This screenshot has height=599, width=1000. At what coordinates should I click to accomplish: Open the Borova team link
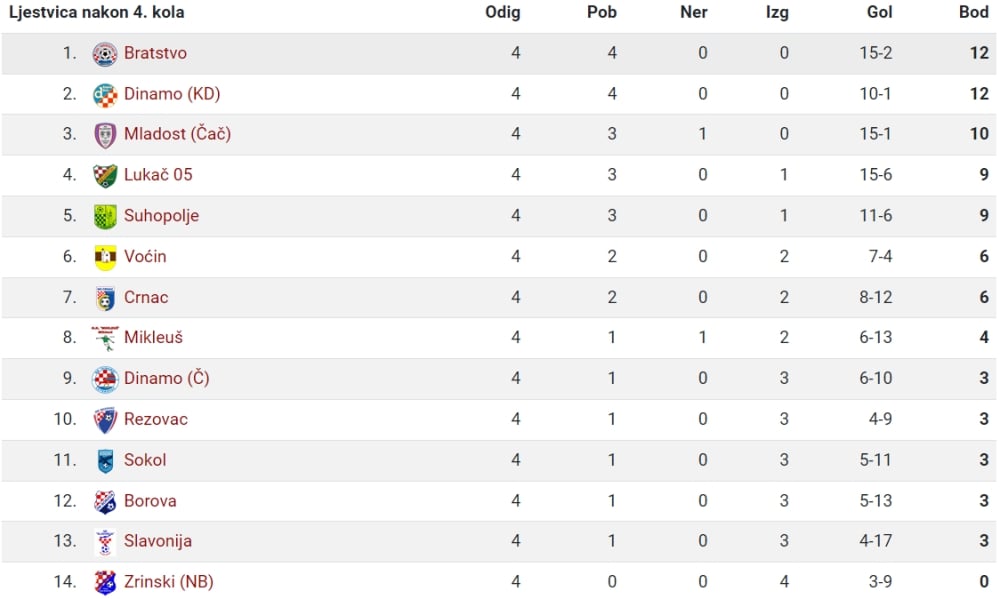point(150,501)
